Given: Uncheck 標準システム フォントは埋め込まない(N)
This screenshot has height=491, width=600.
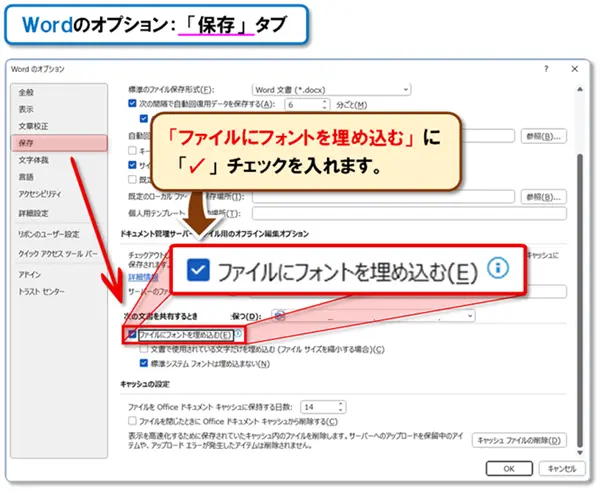Looking at the screenshot, I should coord(143,363).
